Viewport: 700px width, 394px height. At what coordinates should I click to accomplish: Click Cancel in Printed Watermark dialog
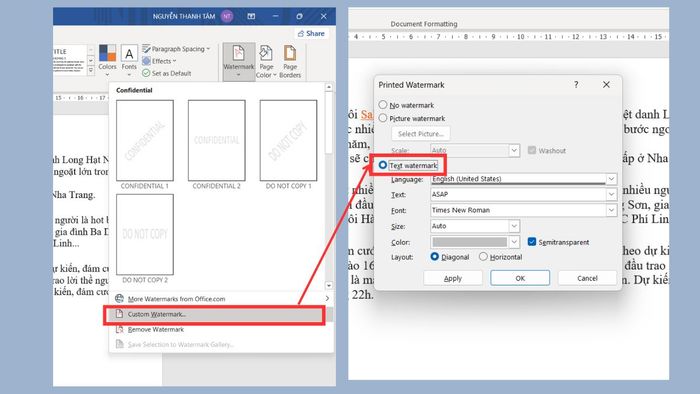pyautogui.click(x=587, y=278)
